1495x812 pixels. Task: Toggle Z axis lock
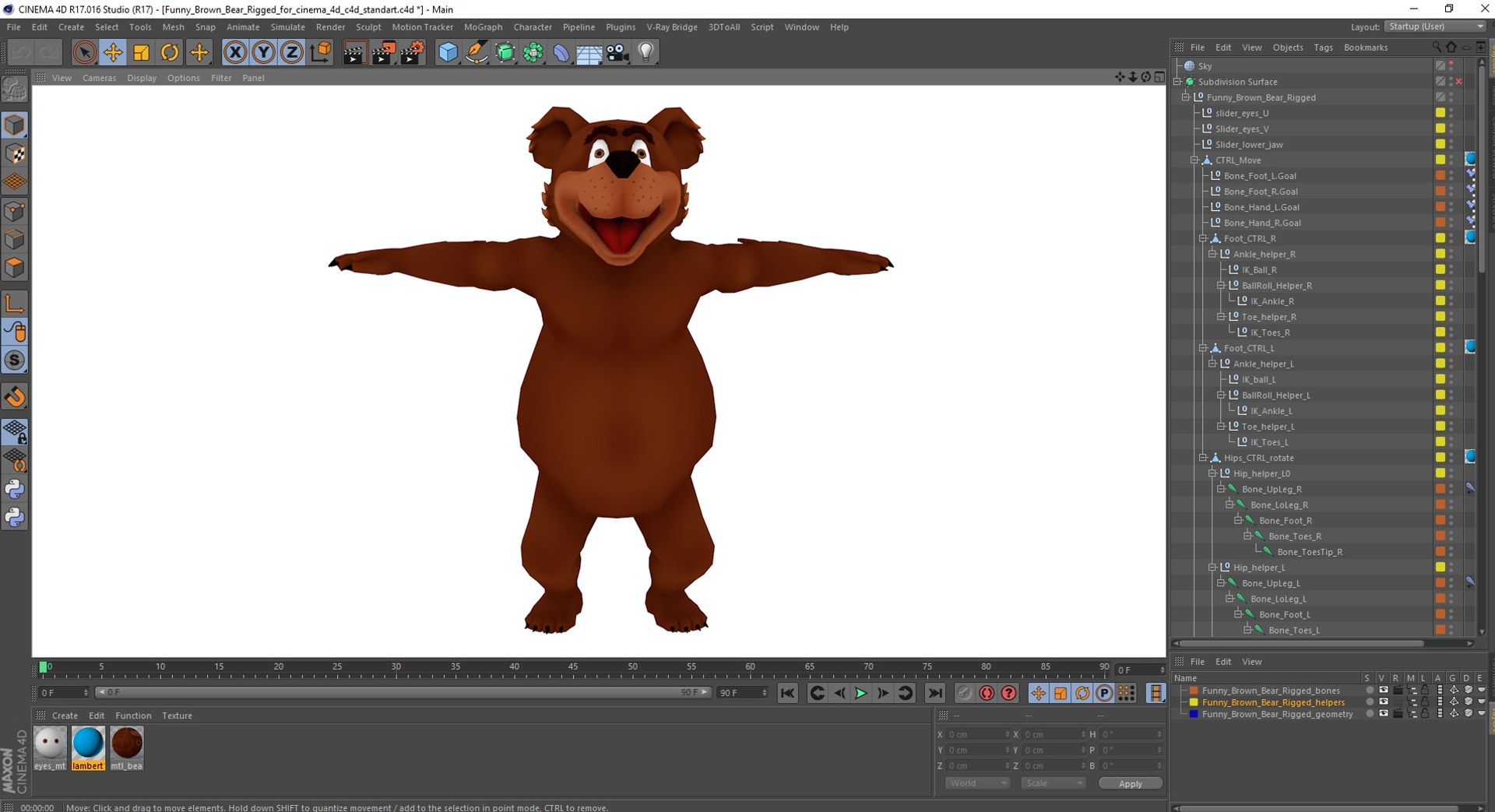pos(291,53)
